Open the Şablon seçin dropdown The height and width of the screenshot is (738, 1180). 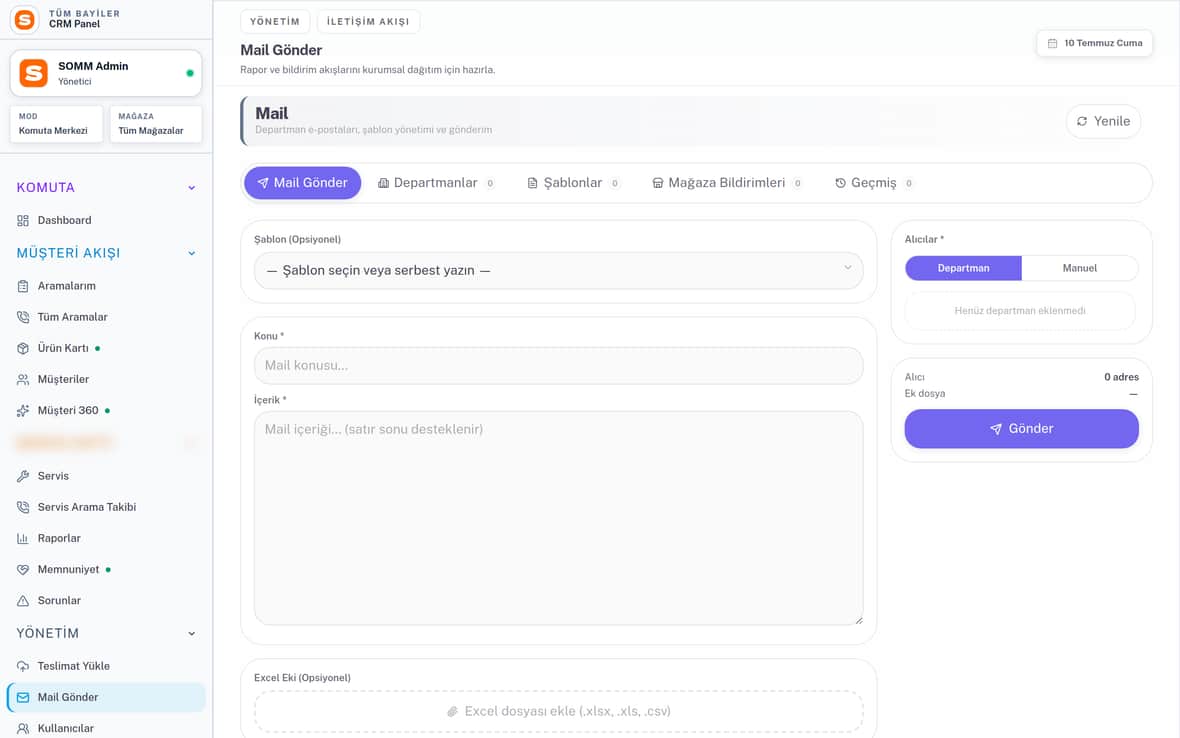558,271
